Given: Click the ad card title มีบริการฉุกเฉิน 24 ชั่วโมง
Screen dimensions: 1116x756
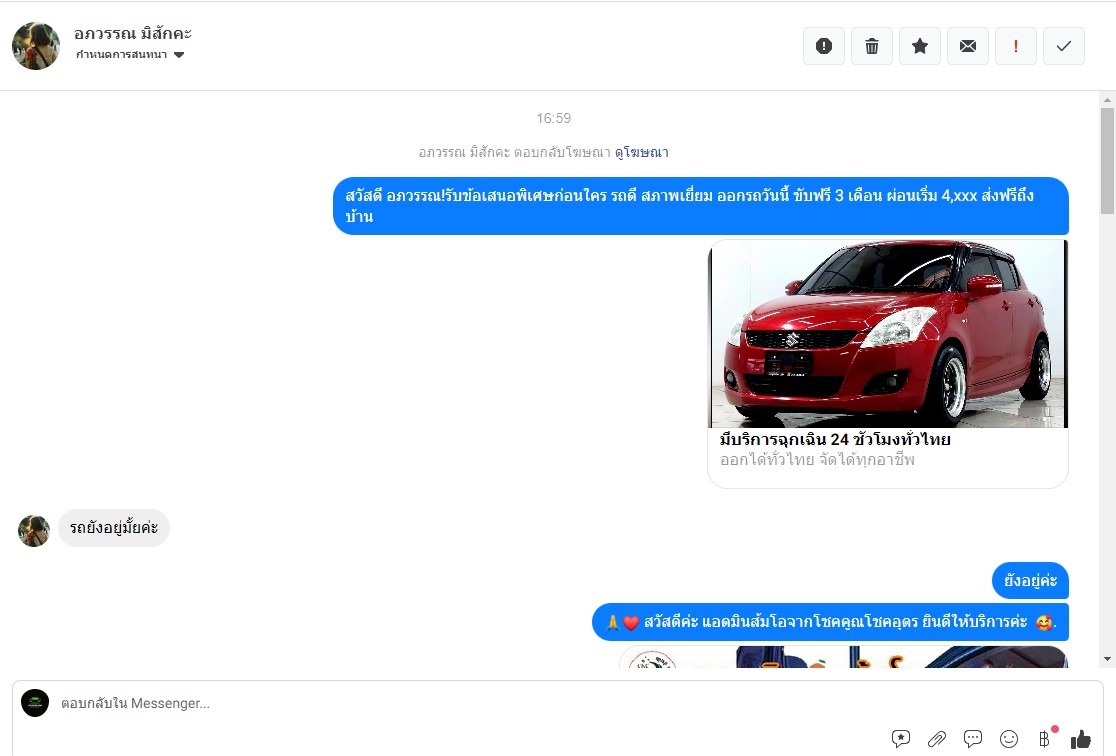Looking at the screenshot, I should [x=835, y=440].
